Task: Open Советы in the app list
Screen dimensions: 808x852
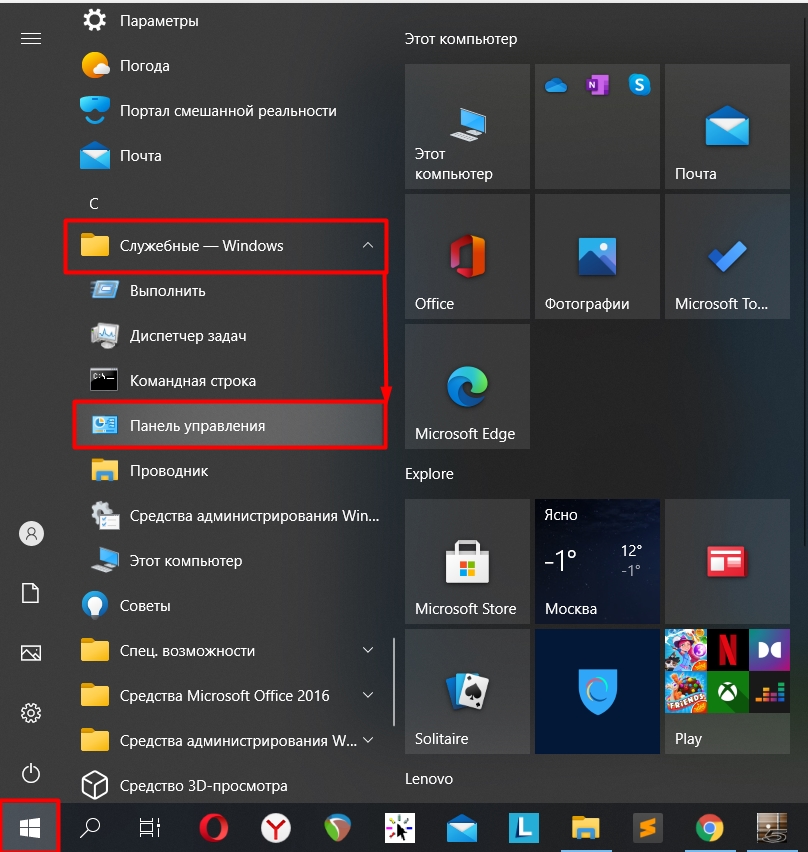Action: (x=226, y=605)
